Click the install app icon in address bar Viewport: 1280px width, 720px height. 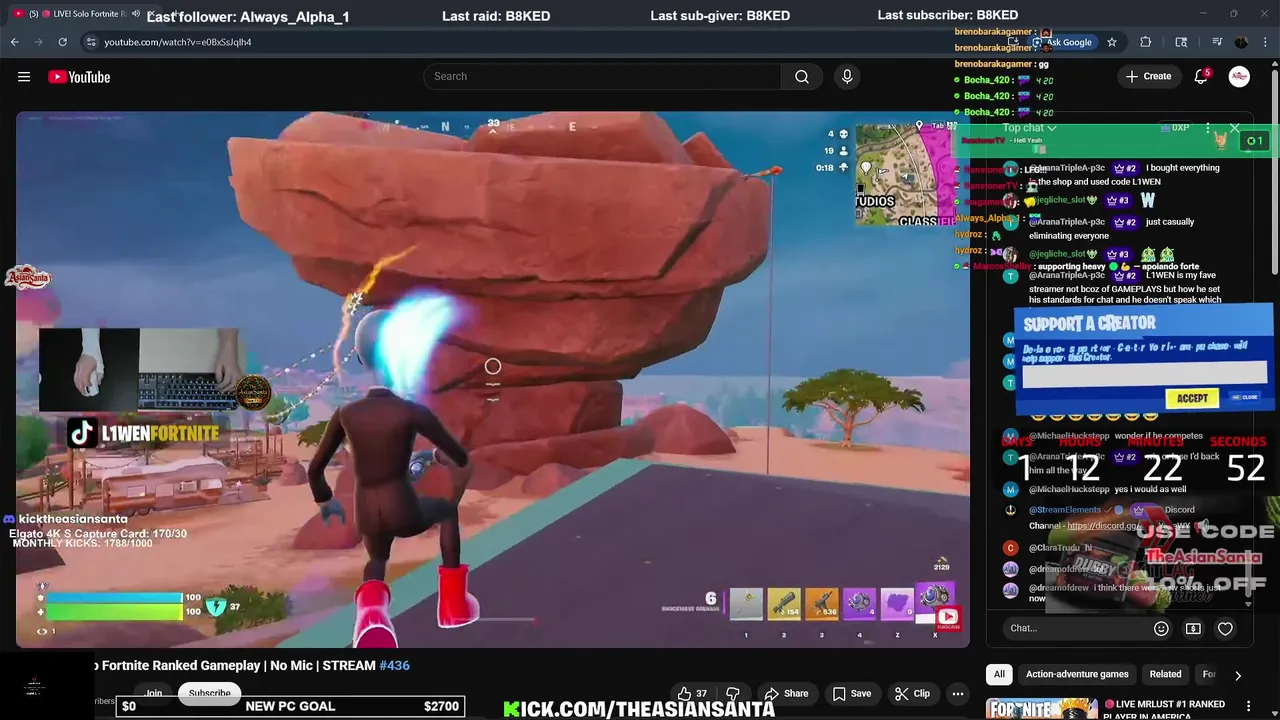tap(1013, 42)
